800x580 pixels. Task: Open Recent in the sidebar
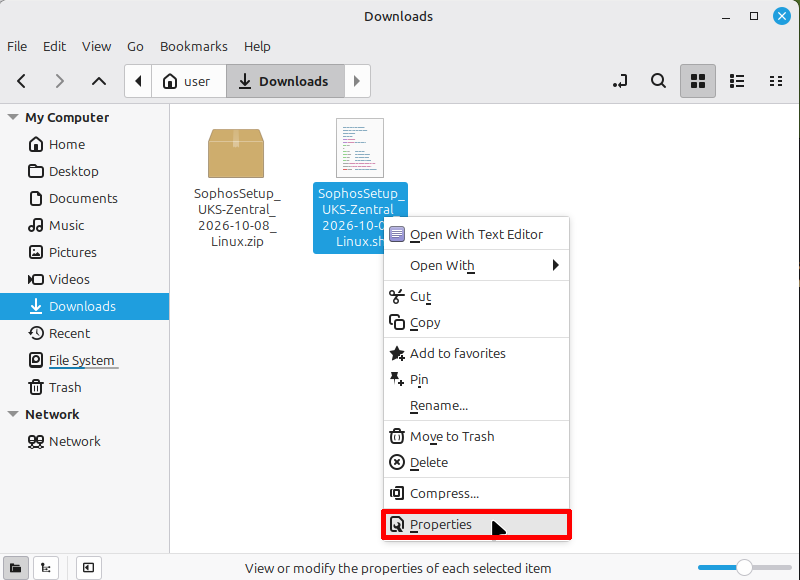85,333
